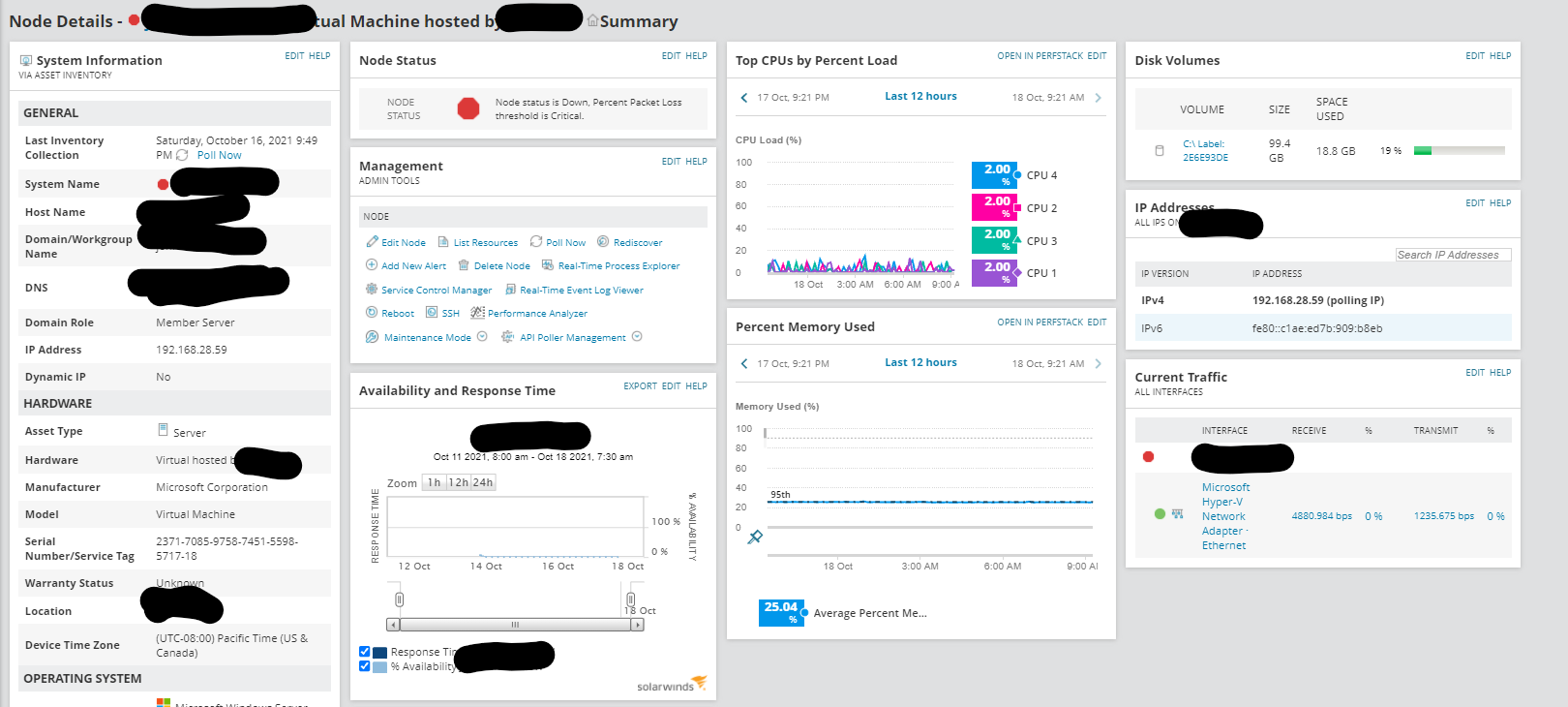
Task: Select the 24h zoom option
Action: point(483,482)
